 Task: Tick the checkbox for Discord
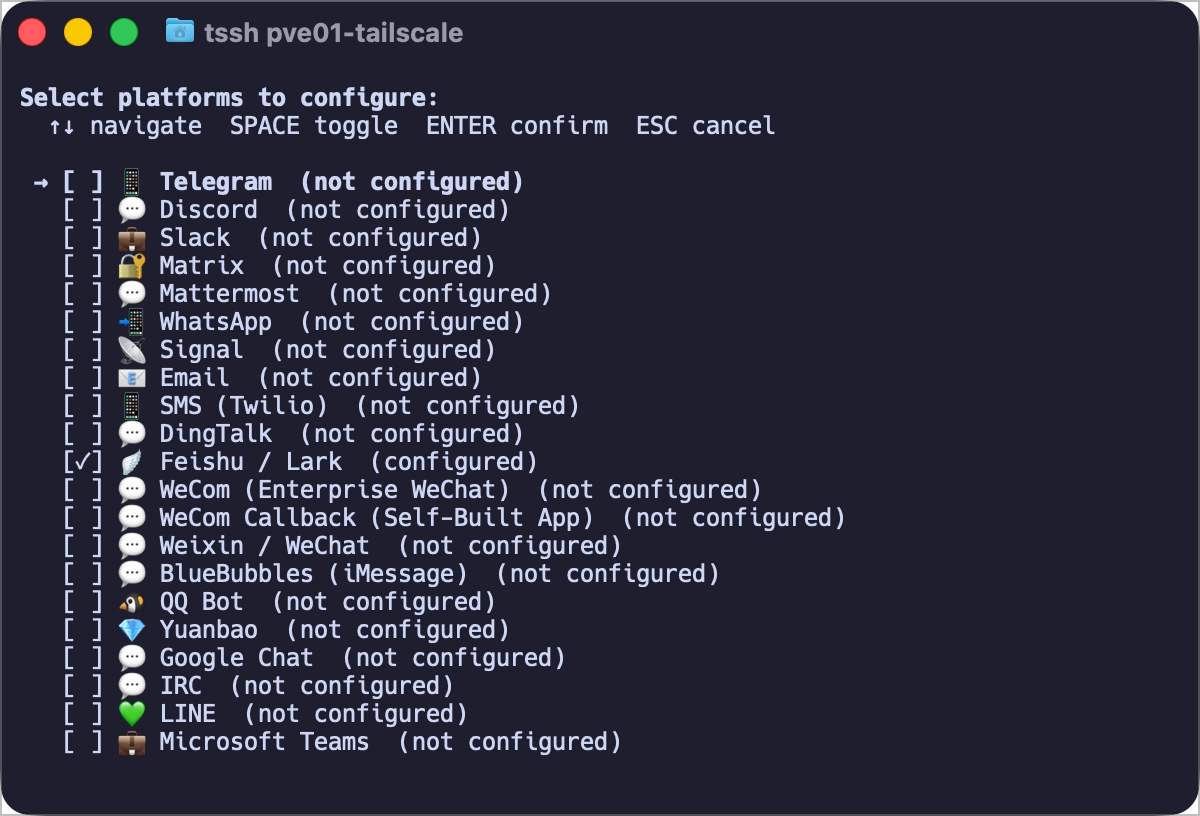(x=82, y=210)
